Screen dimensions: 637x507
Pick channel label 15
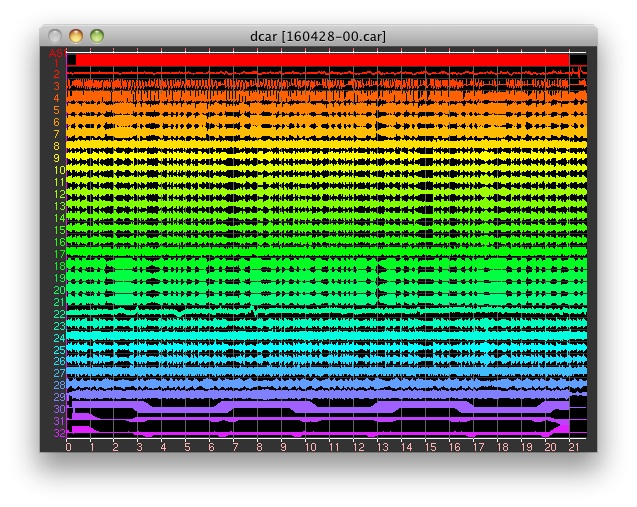coord(60,230)
